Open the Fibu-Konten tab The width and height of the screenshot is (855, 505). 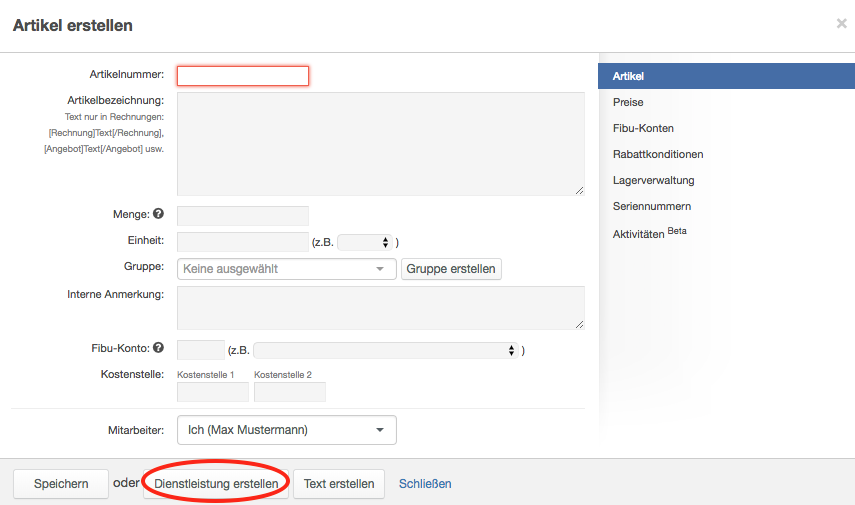[x=643, y=128]
